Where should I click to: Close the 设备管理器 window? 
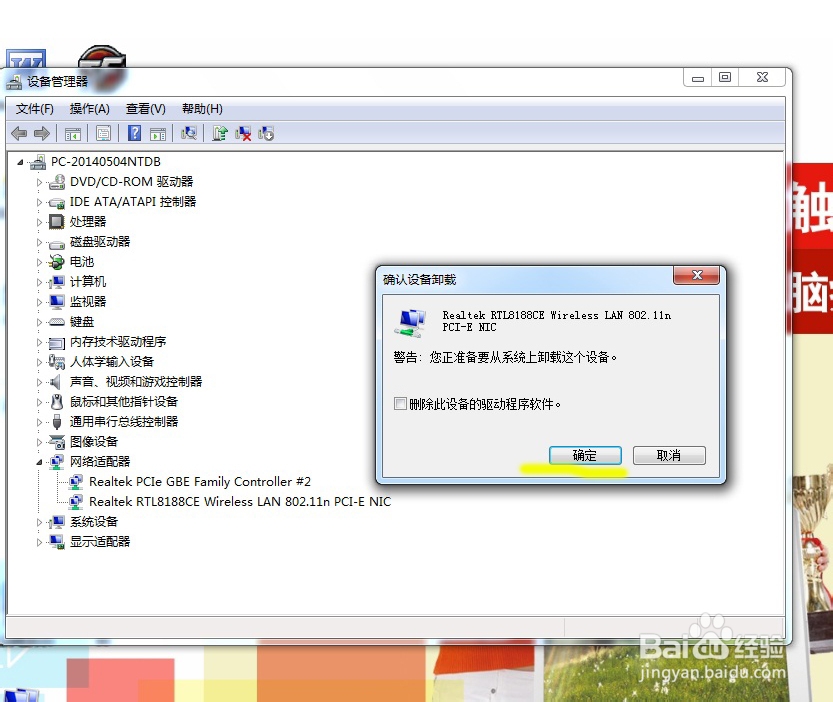[762, 78]
